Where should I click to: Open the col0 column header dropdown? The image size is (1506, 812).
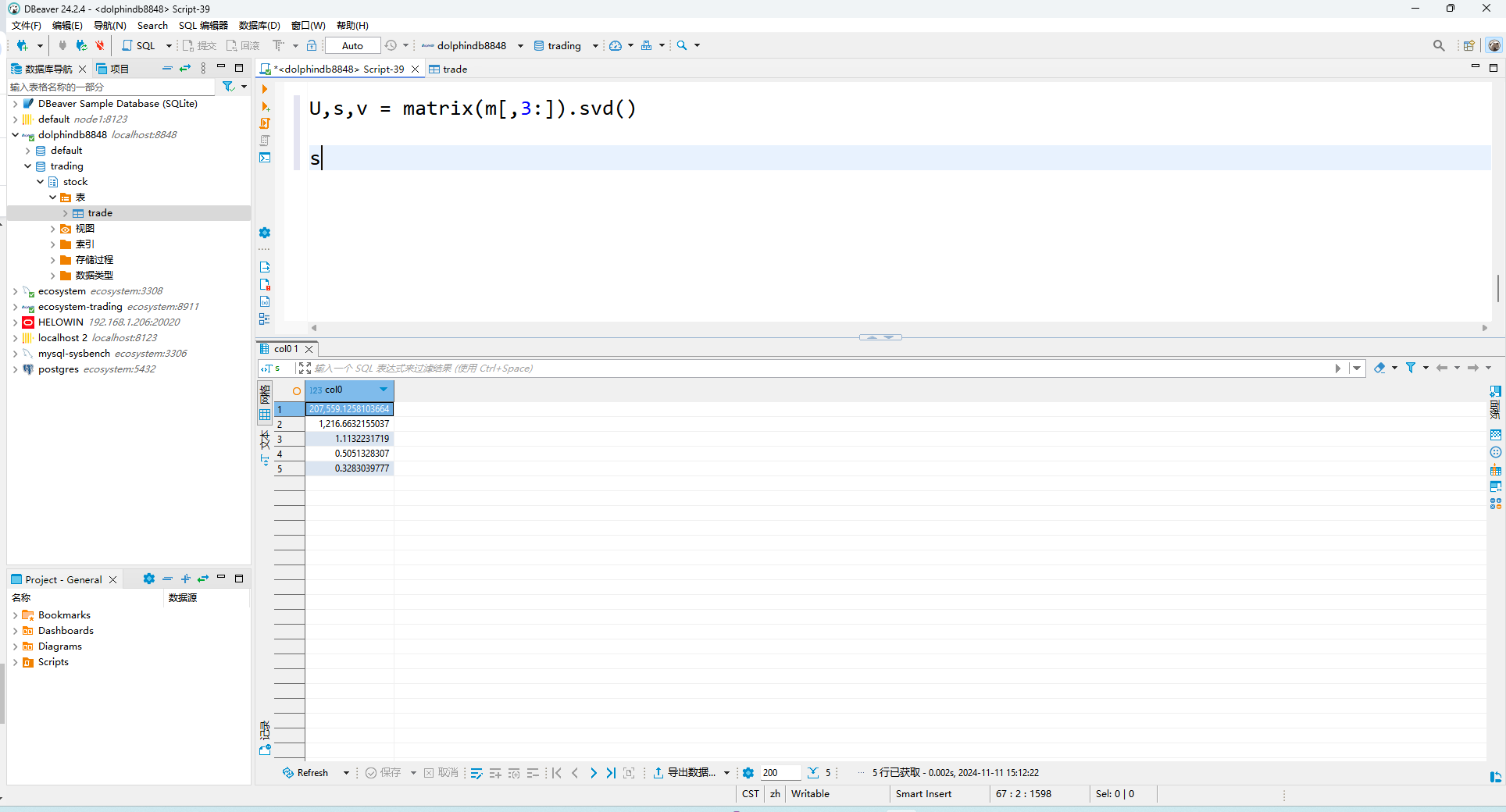(384, 390)
